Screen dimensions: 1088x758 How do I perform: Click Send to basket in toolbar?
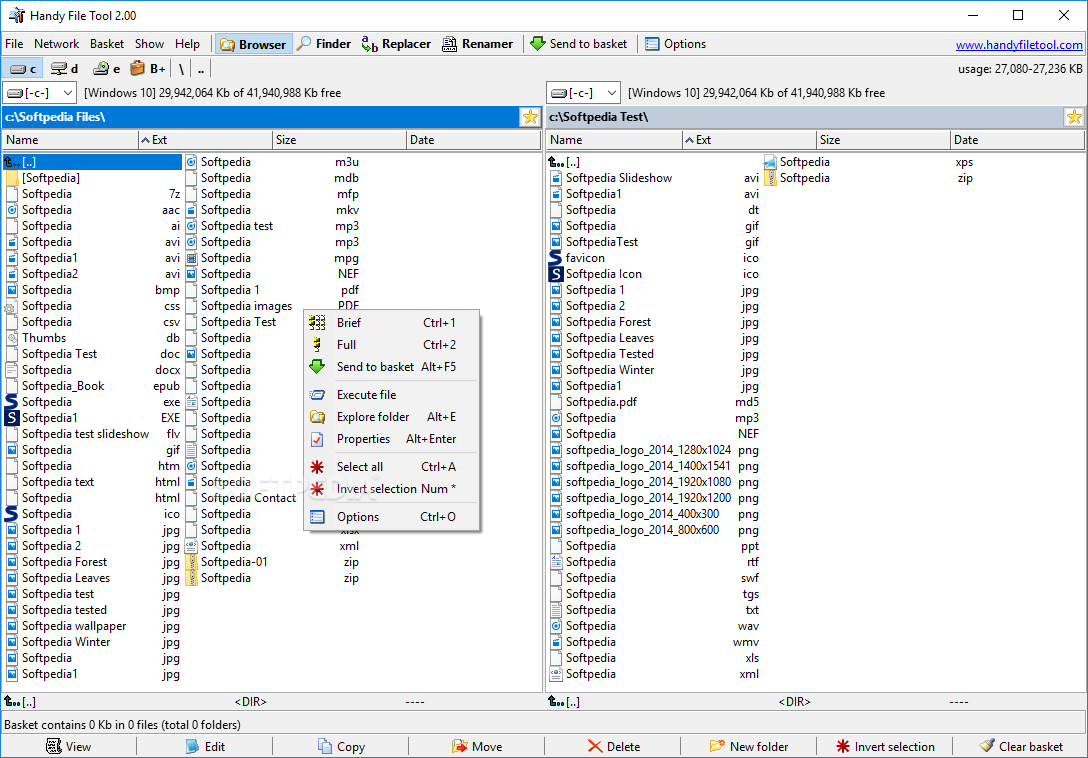pos(579,44)
